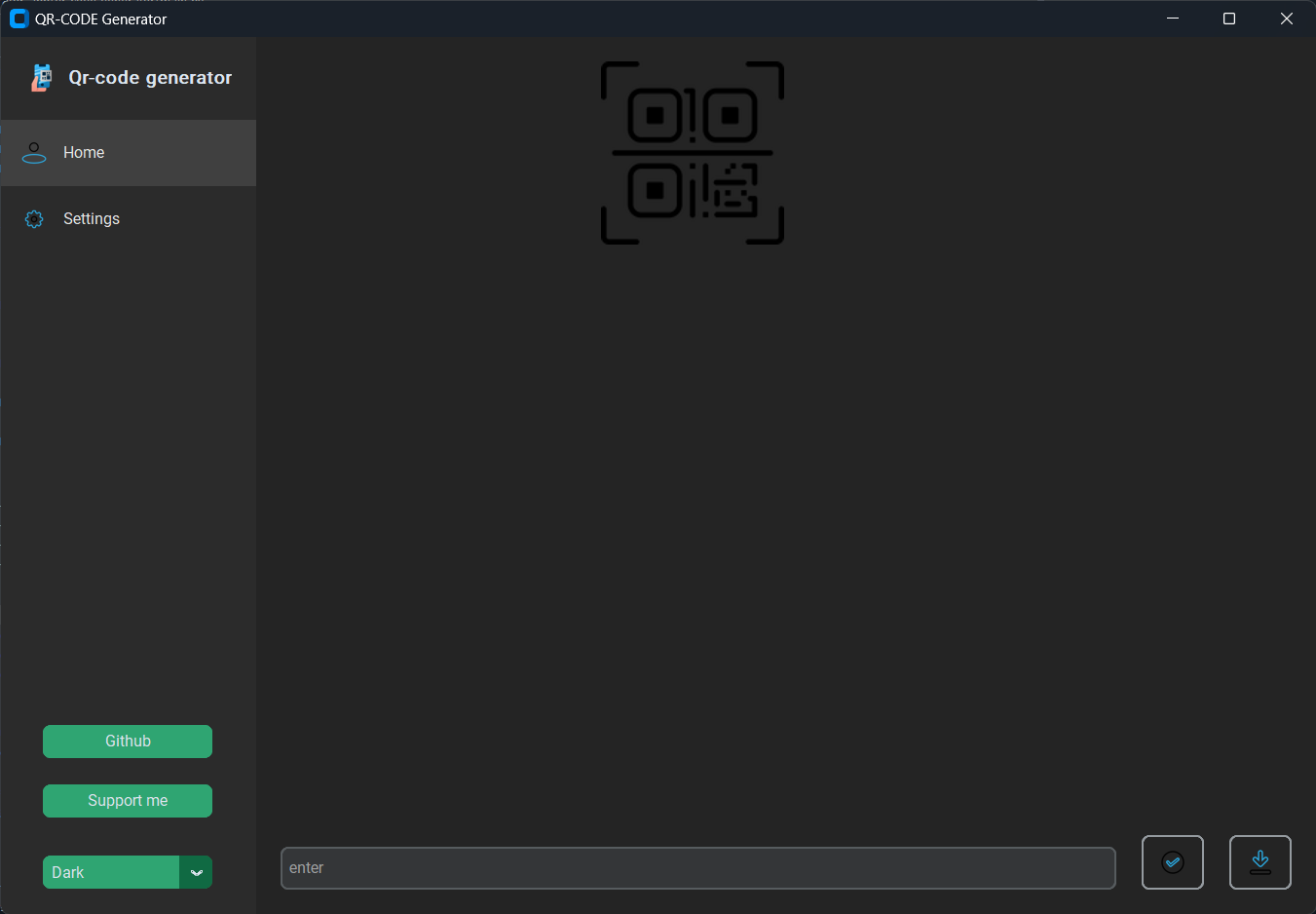Image resolution: width=1316 pixels, height=914 pixels.
Task: Click the Qr-code generator logo icon
Action: coord(41,78)
